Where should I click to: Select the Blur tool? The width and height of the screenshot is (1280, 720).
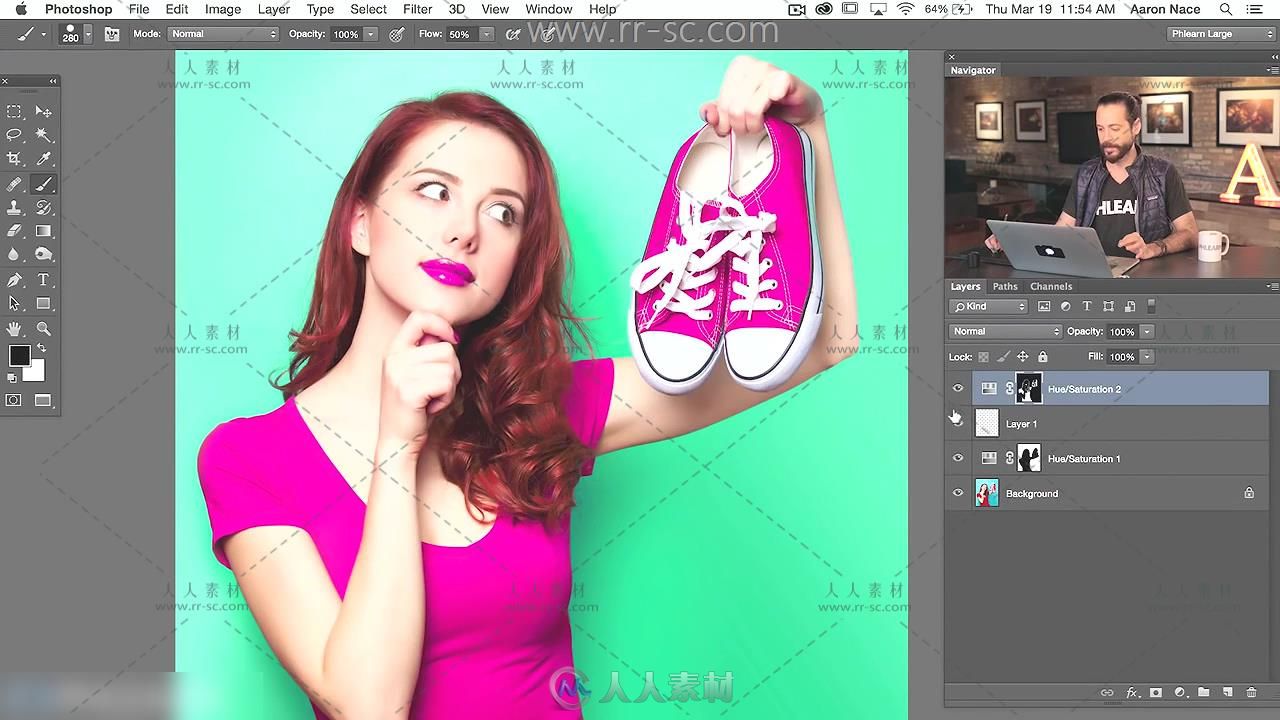[14, 255]
